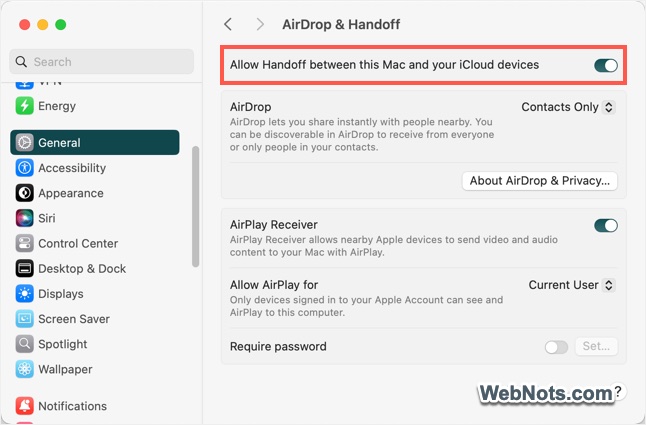
Task: Open Notifications settings
Action: [x=95, y=406]
